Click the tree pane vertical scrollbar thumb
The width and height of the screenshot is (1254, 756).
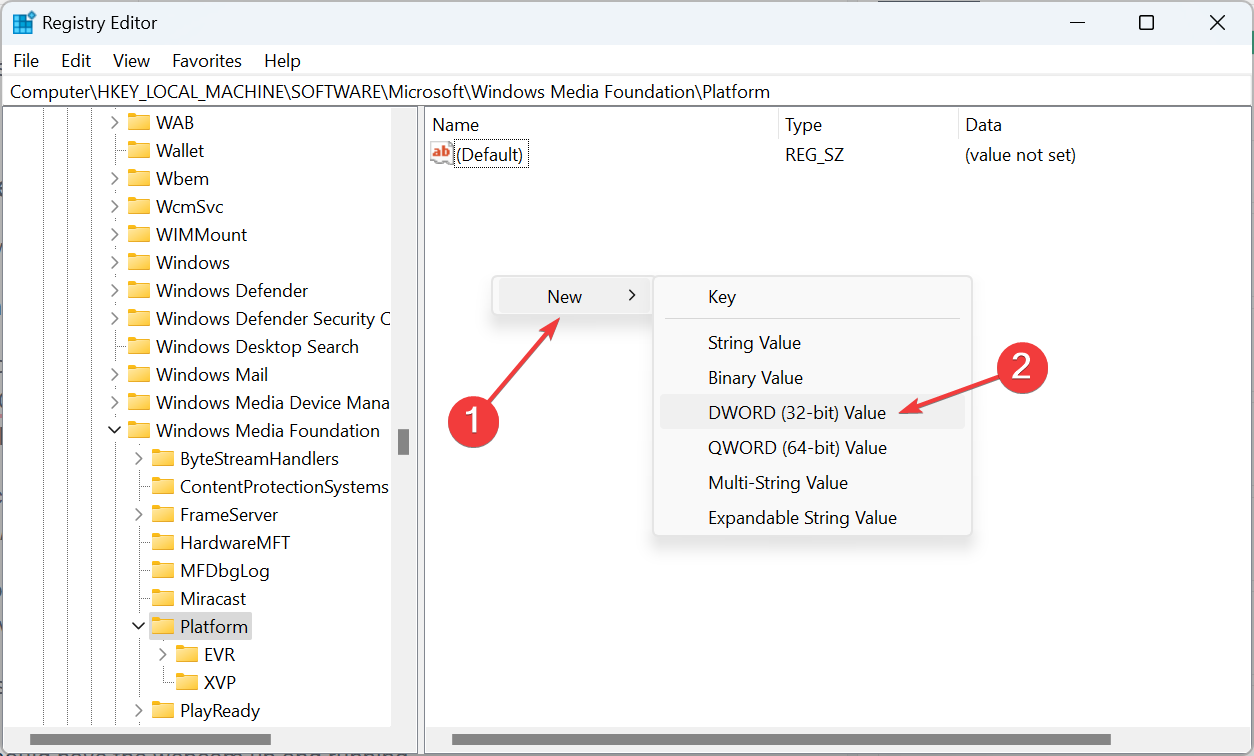coord(403,442)
